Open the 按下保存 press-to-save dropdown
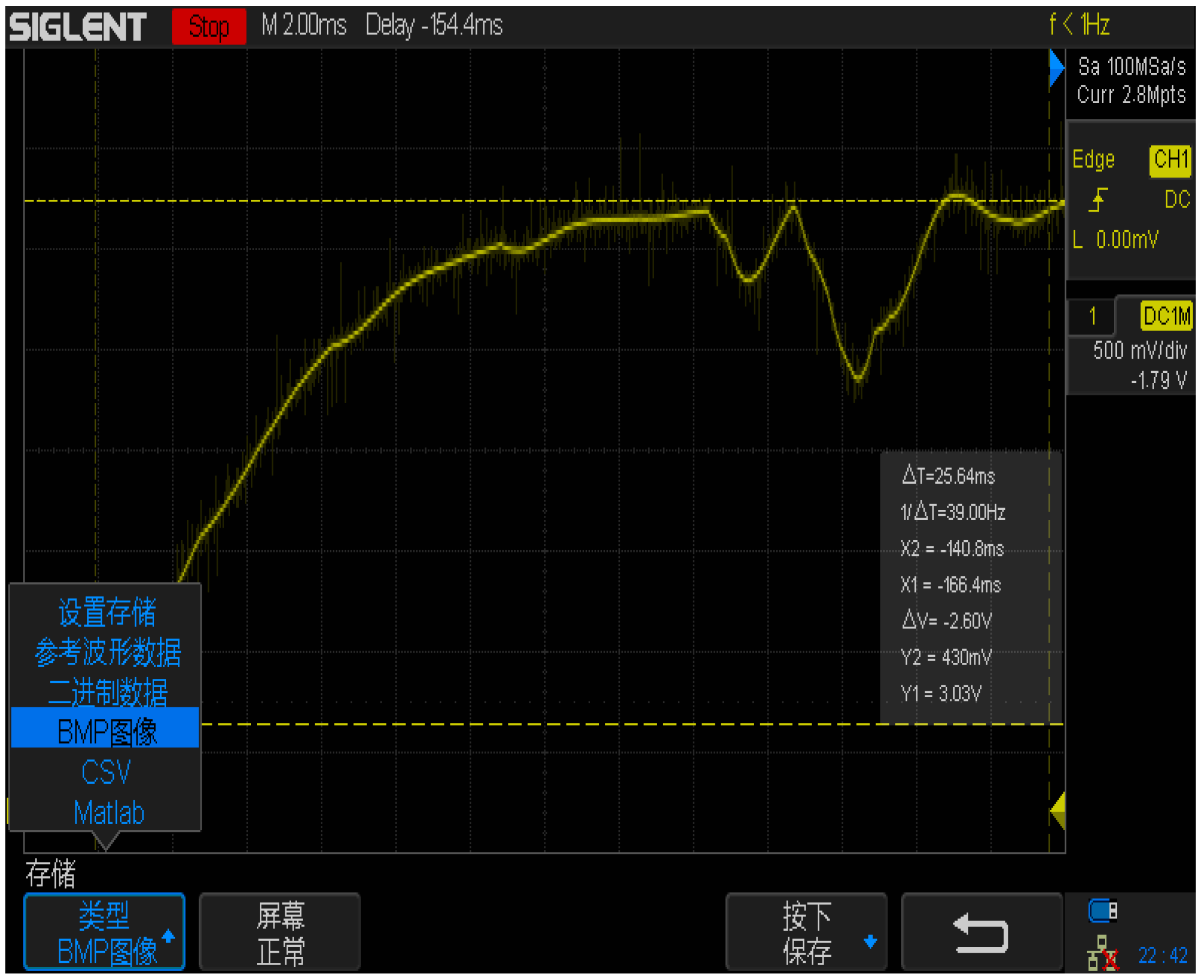This screenshot has width=1204, height=980. 806,932
